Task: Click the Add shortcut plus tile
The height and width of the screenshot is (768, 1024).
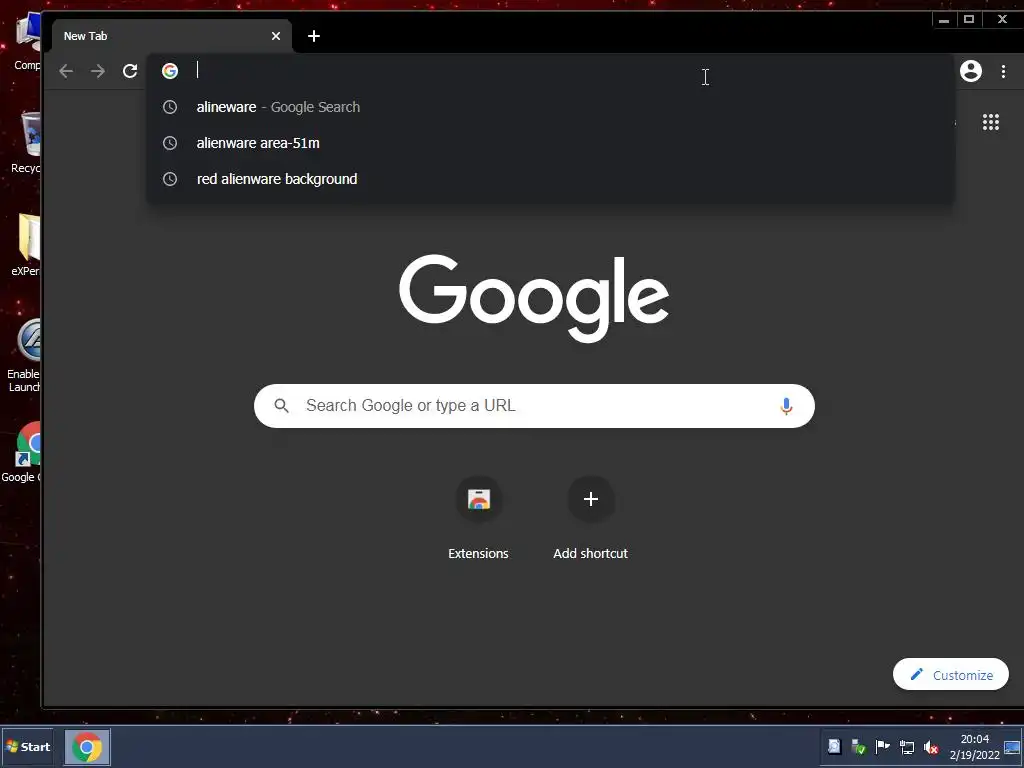Action: pos(590,500)
